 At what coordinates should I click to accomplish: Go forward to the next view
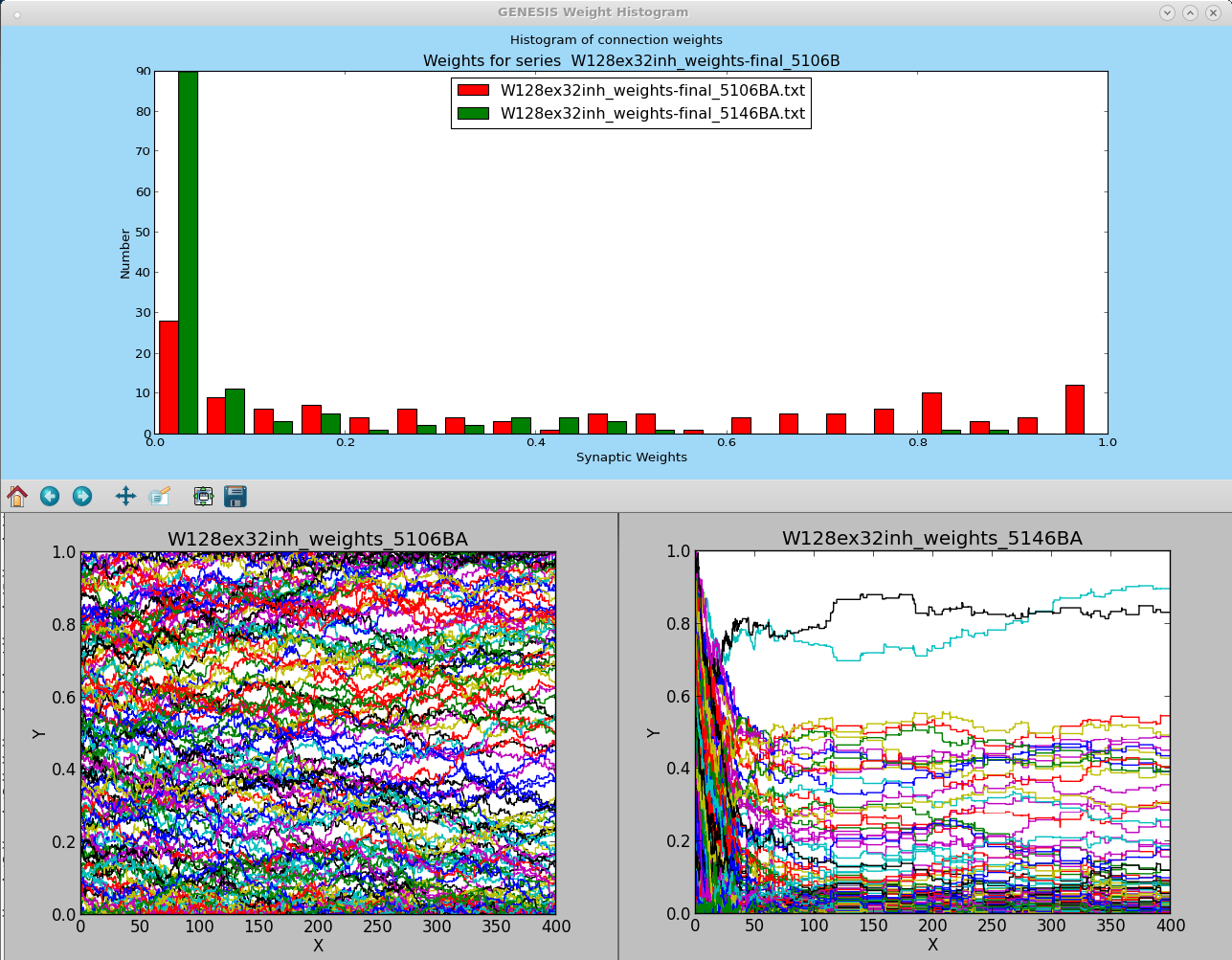pos(82,496)
